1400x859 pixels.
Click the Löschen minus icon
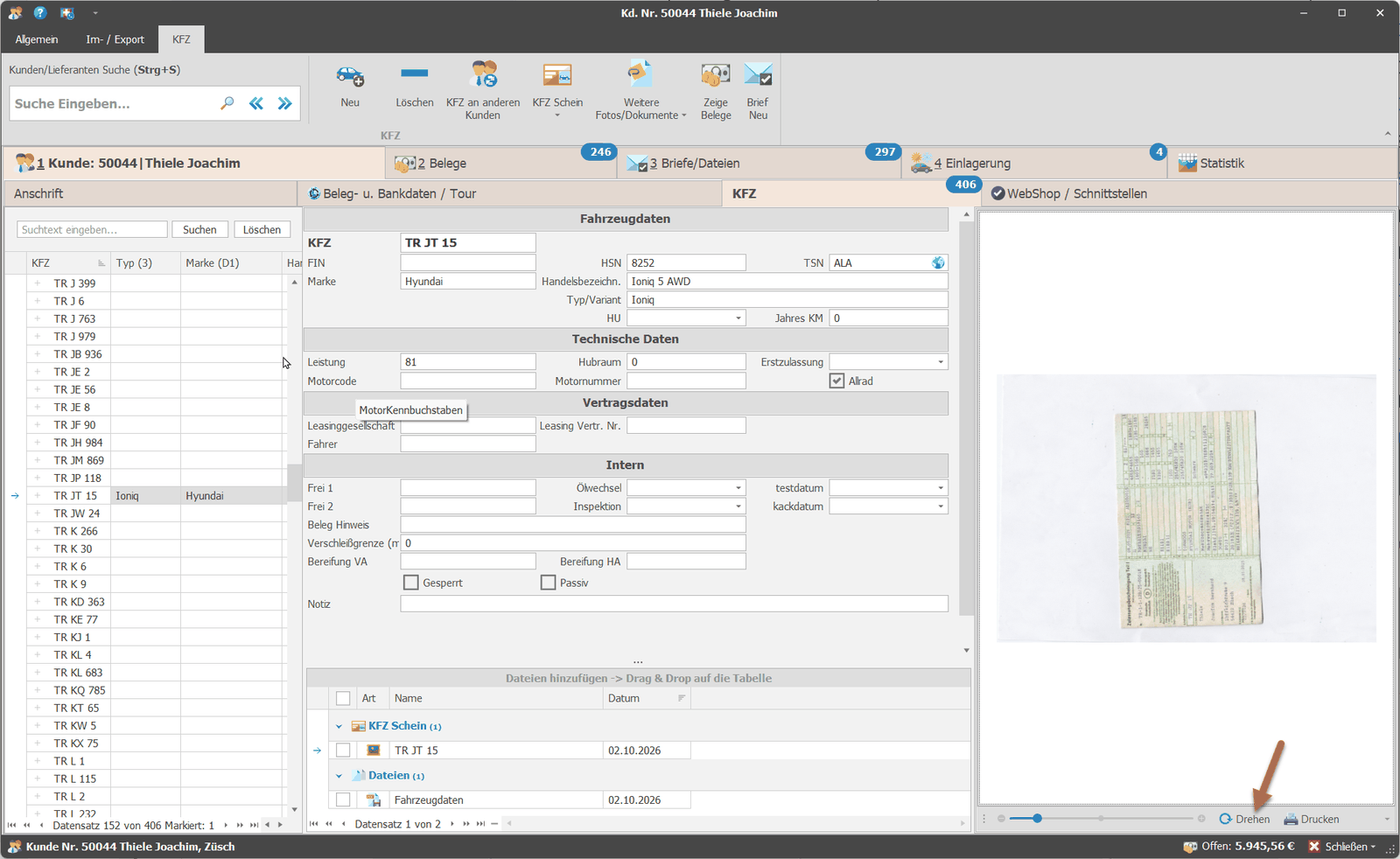coord(414,73)
